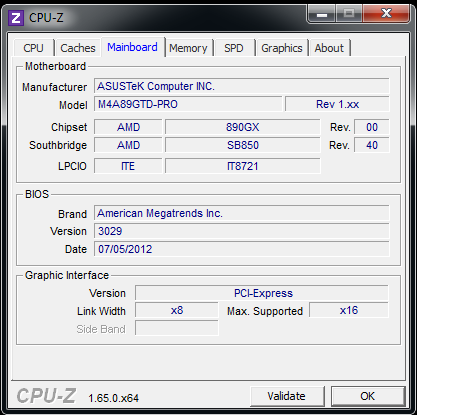The height and width of the screenshot is (415, 450).
Task: View the Graphics tab
Action: (x=282, y=48)
